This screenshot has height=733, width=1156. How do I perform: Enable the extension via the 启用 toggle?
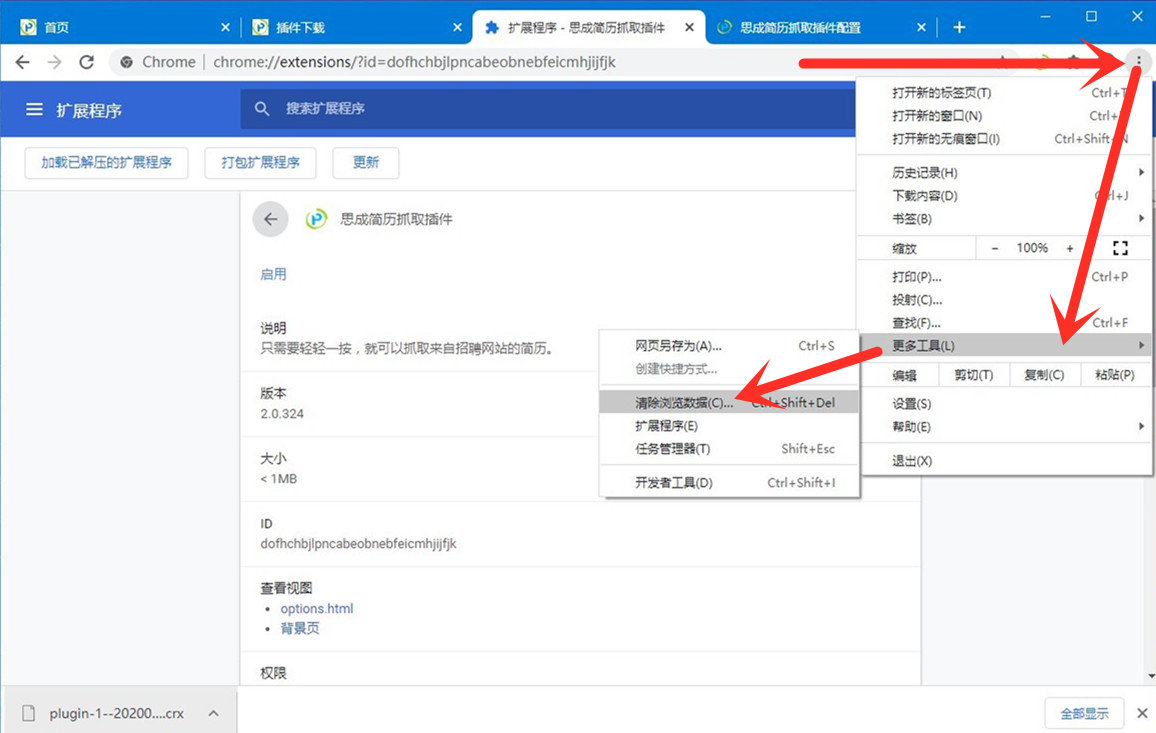(x=273, y=272)
